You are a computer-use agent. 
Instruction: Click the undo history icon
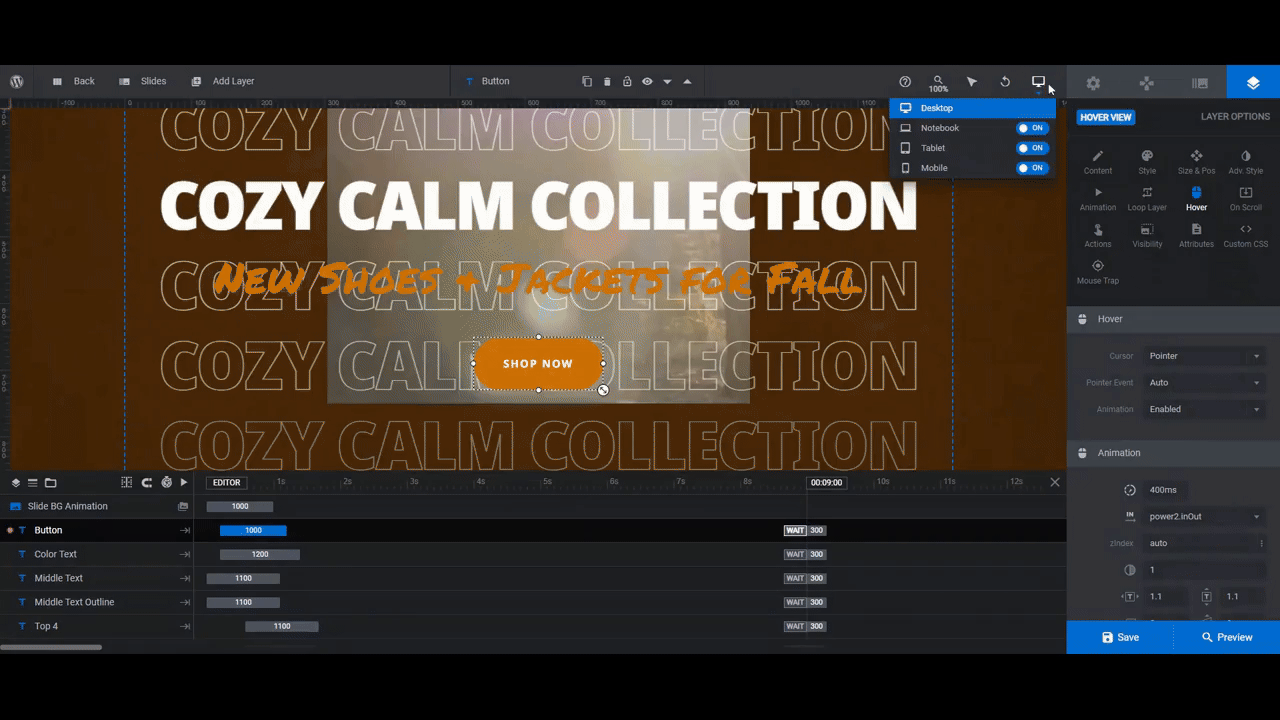(1005, 81)
